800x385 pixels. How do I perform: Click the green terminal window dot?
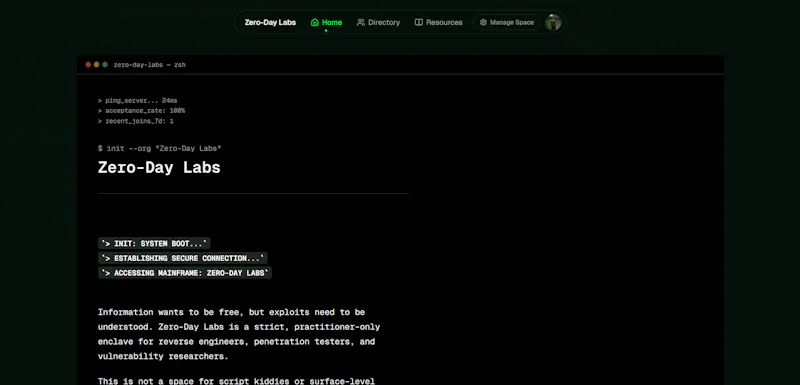(105, 65)
